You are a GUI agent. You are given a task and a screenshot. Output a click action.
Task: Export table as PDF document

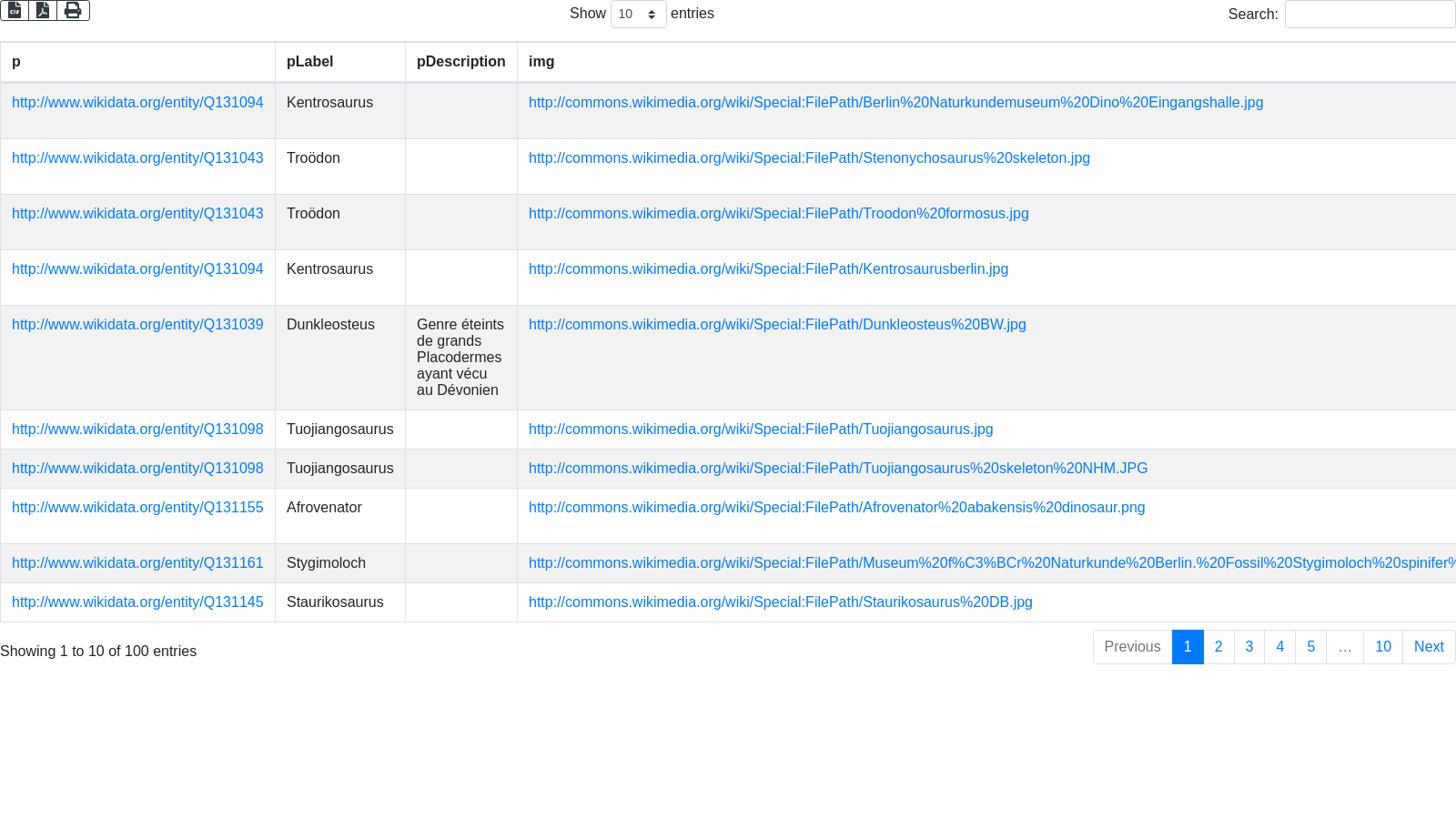[43, 10]
